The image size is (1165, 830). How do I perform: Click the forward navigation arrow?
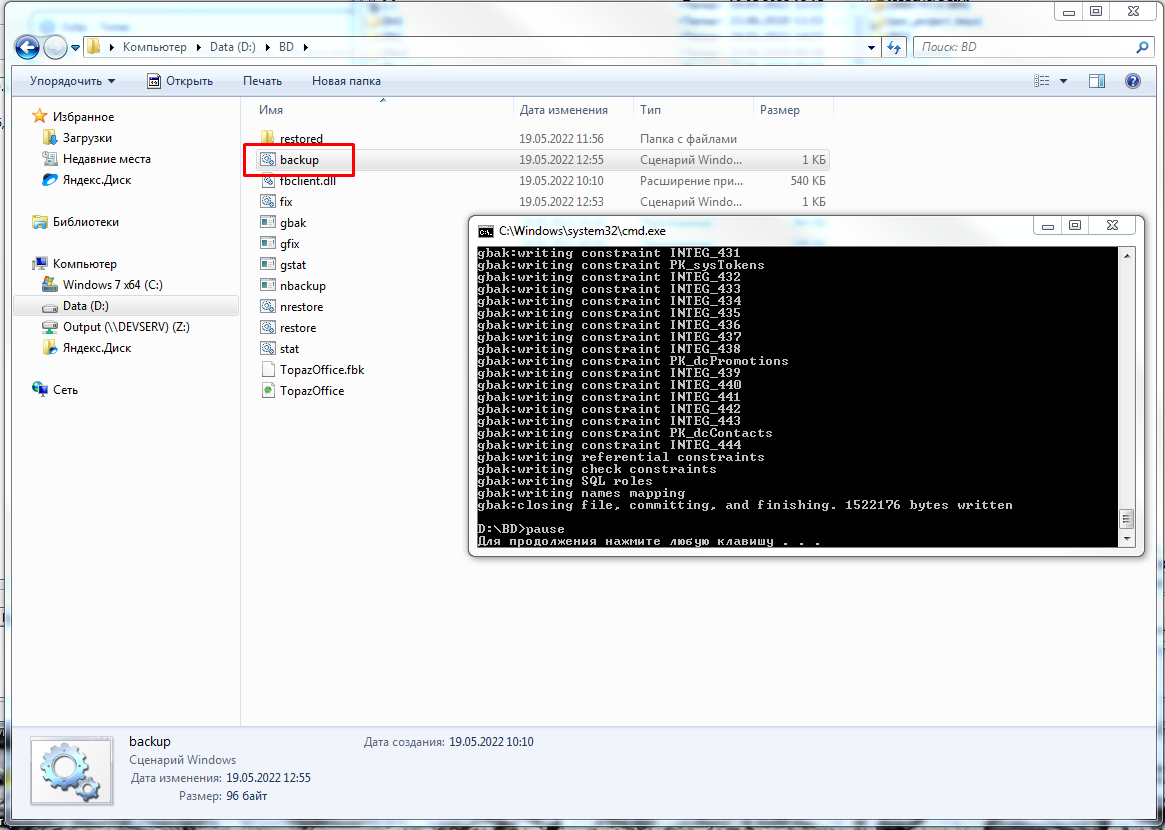[x=55, y=48]
